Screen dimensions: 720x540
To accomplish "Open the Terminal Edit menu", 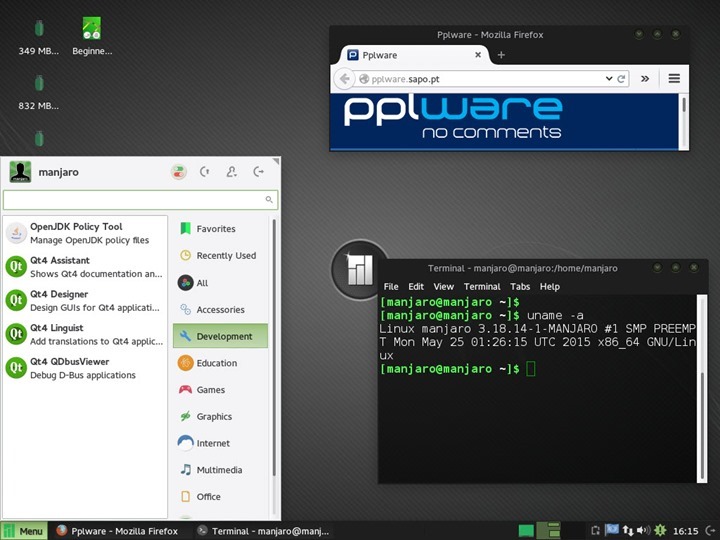I will (416, 287).
